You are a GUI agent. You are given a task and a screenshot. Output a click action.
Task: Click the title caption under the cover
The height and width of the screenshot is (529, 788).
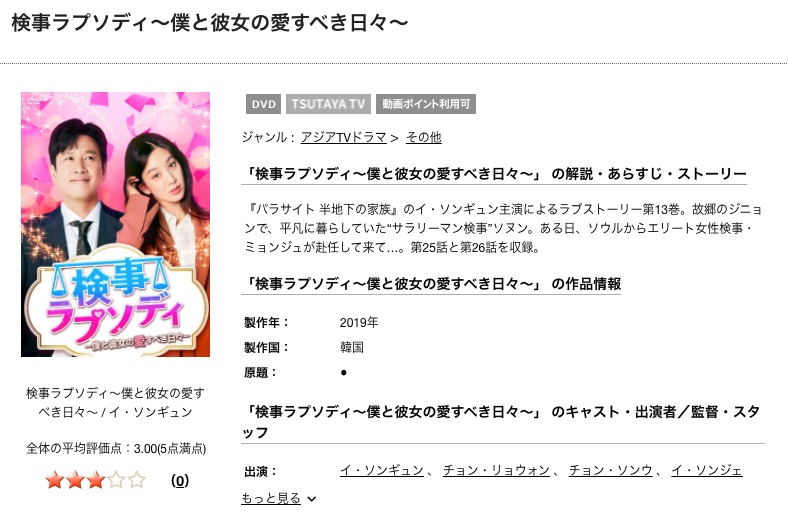click(116, 402)
